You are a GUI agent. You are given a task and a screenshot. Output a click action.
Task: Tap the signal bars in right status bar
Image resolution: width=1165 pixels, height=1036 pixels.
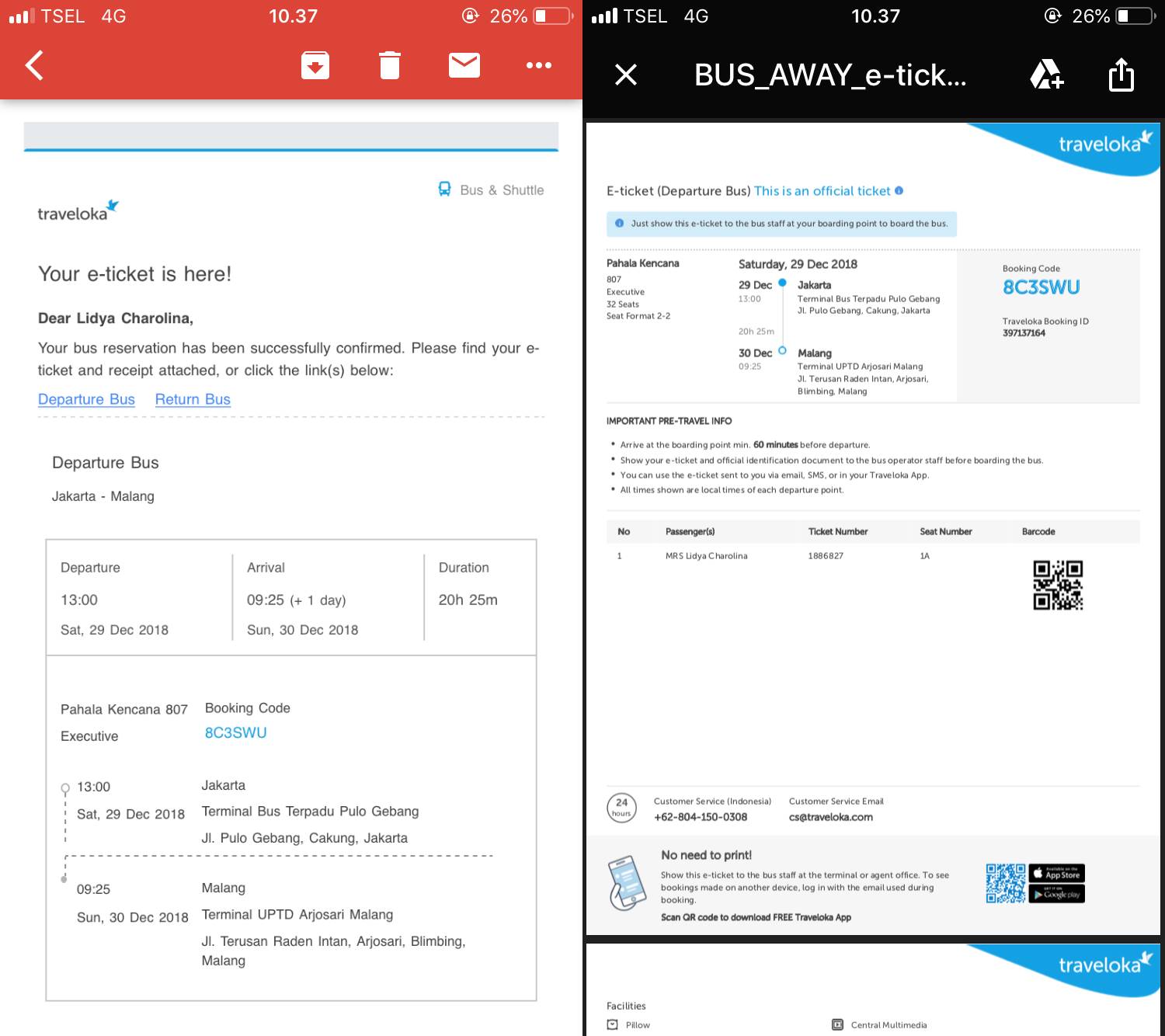[x=604, y=16]
